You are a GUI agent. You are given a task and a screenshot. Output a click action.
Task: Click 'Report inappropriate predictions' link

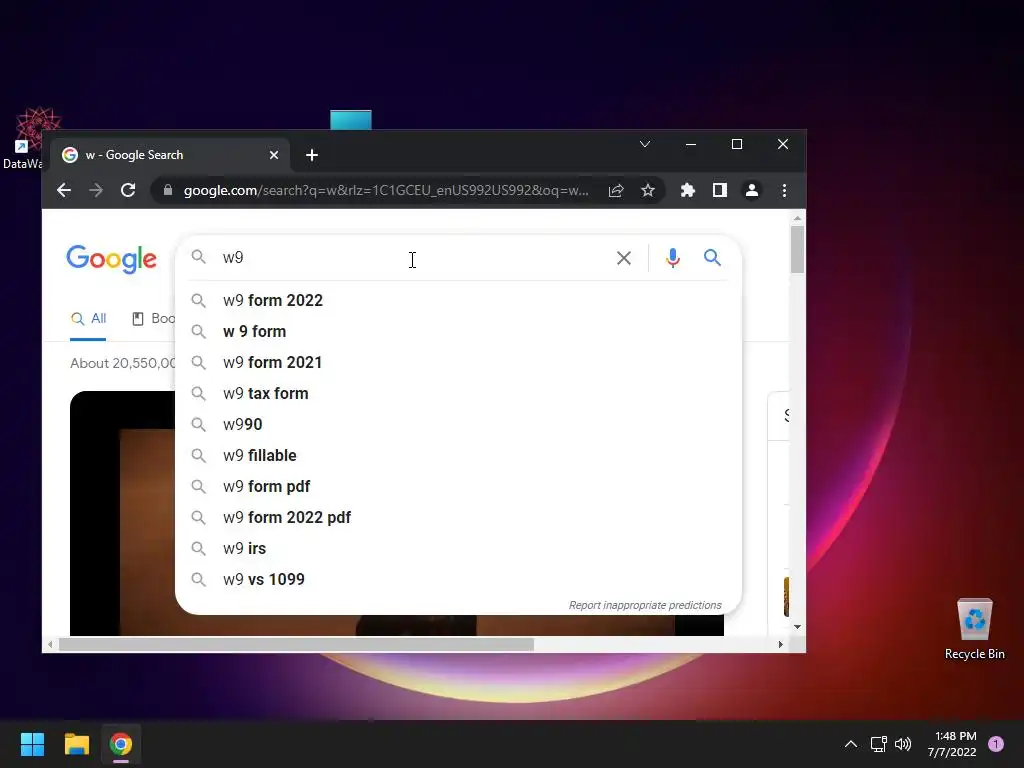coord(645,605)
